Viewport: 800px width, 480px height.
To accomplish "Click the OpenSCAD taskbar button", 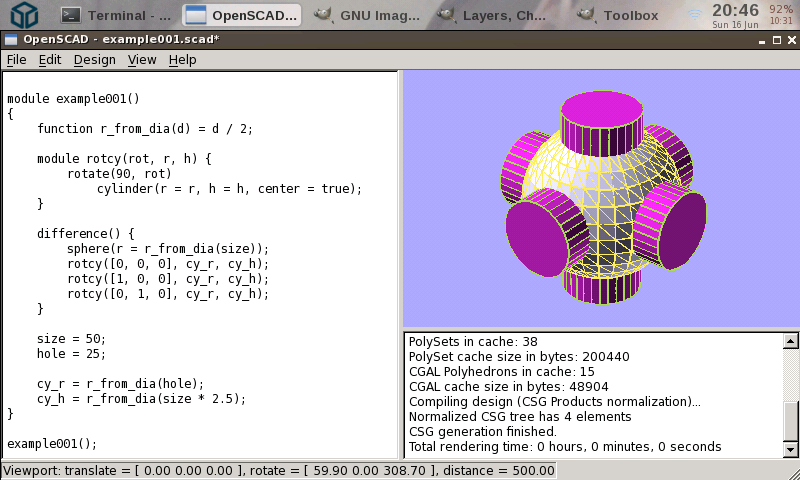I will click(242, 15).
